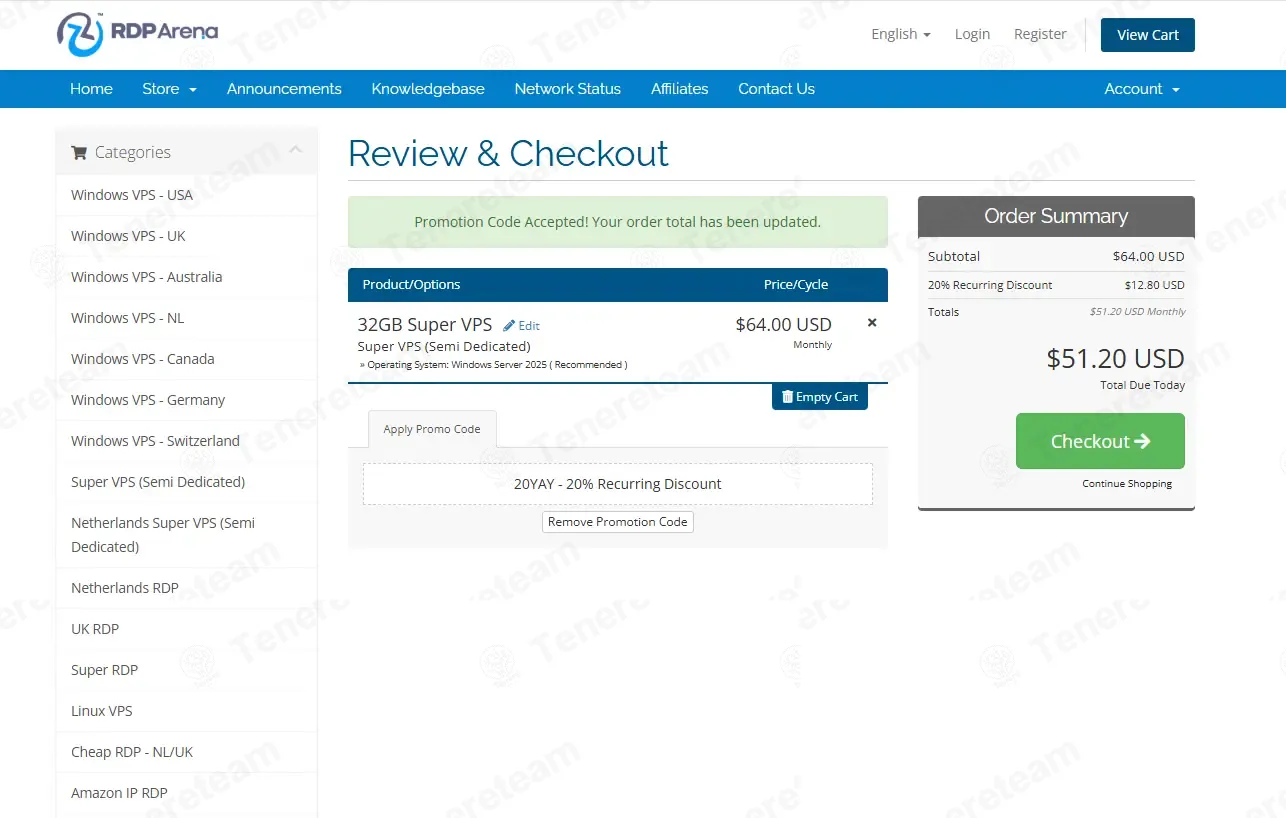This screenshot has height=818, width=1286.
Task: Open the UK RDP category
Action: point(187,629)
